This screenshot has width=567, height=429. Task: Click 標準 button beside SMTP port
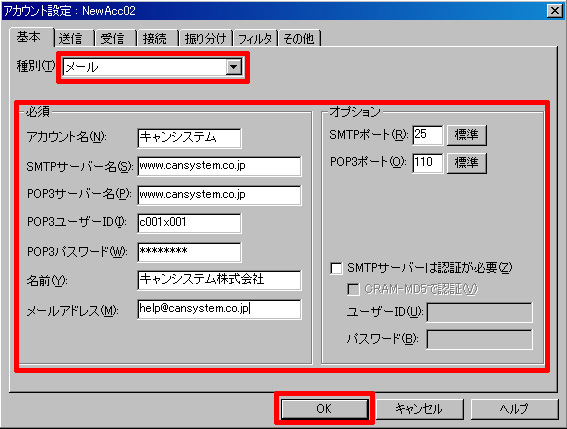tap(467, 135)
